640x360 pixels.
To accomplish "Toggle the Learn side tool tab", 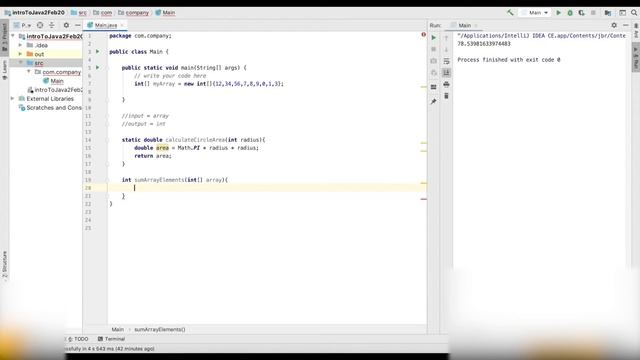I will (4, 69).
